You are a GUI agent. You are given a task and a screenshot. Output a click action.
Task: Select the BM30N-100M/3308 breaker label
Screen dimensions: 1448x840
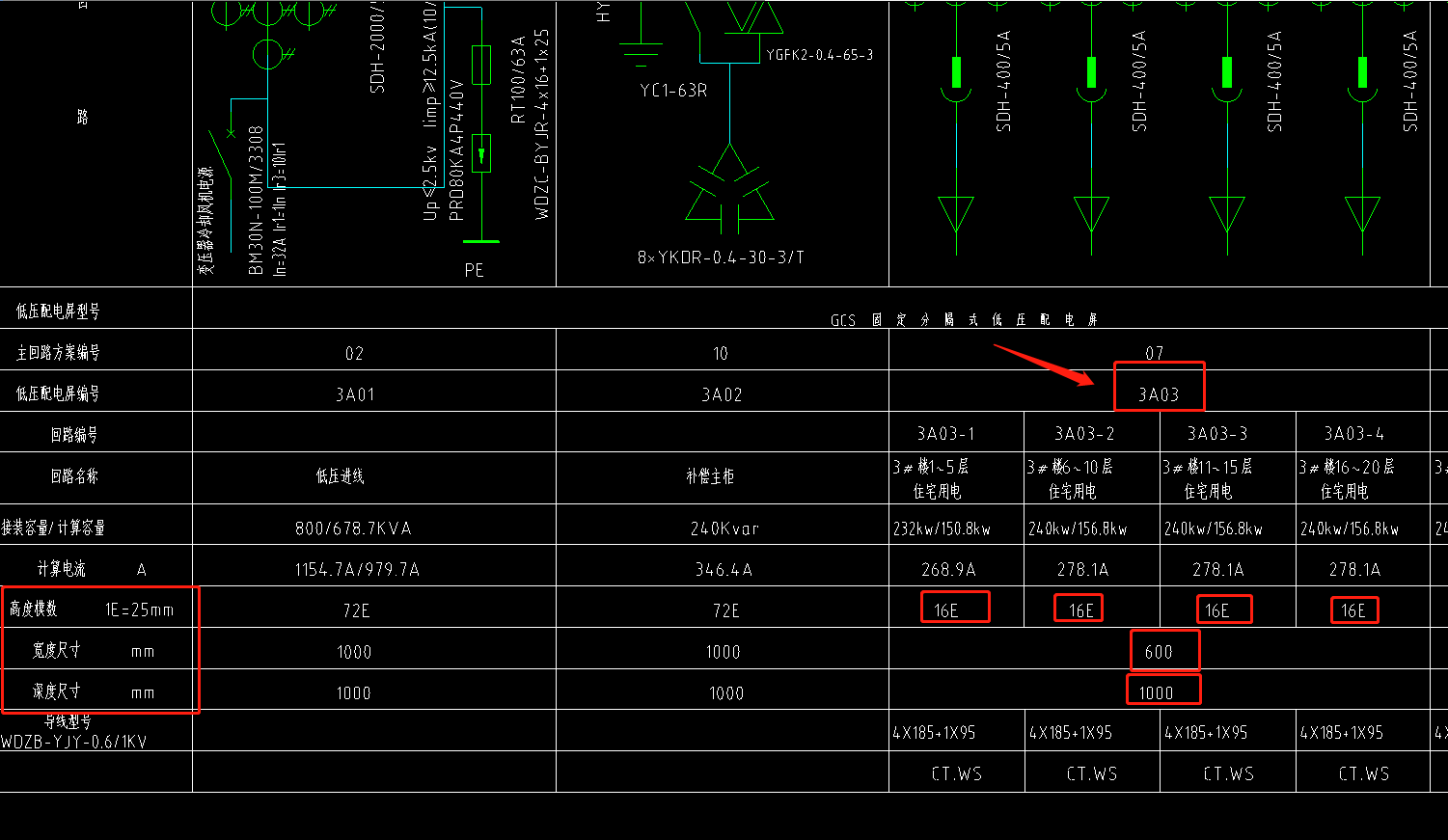click(x=256, y=200)
